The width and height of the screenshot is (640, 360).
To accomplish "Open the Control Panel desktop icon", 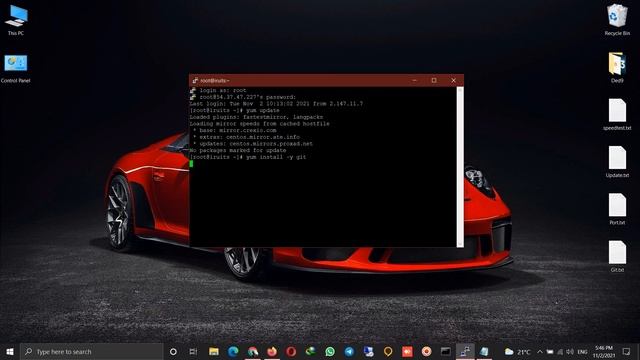I will (x=16, y=68).
